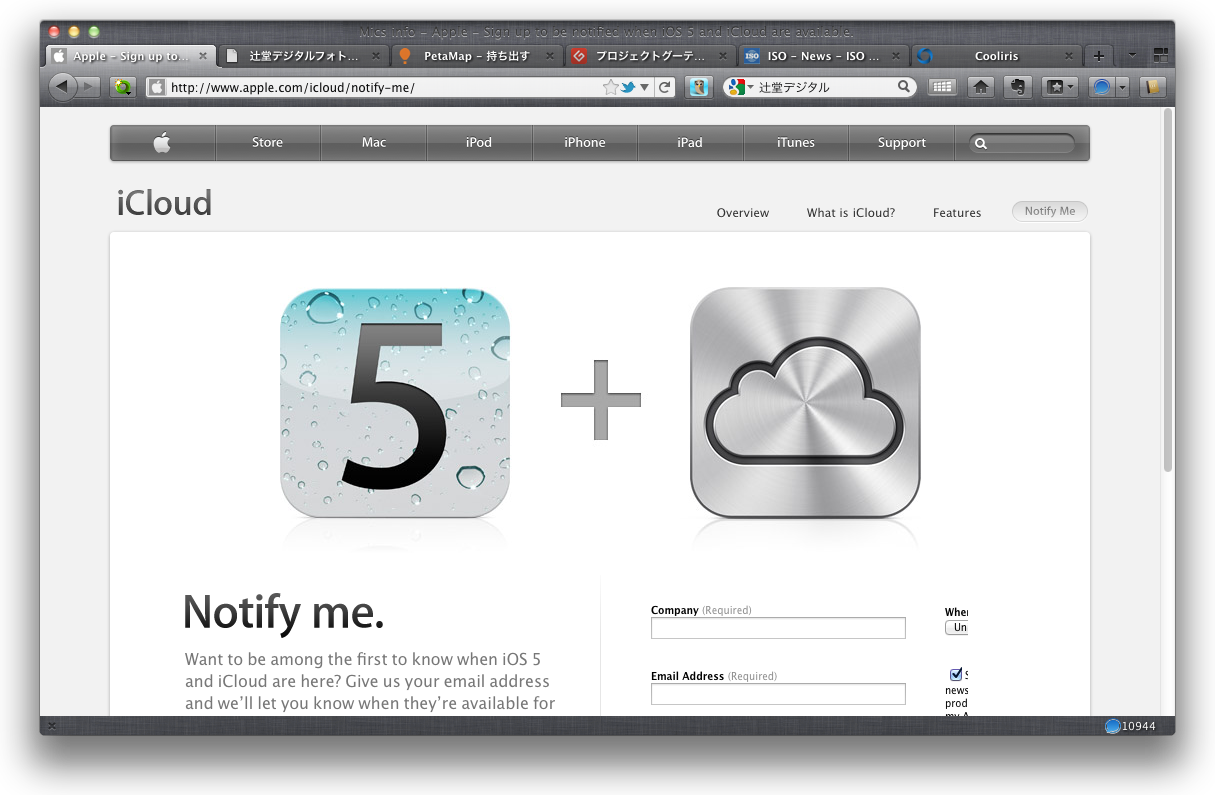1215x795 pixels.
Task: Open Support in Apple navigation bar
Action: [902, 143]
